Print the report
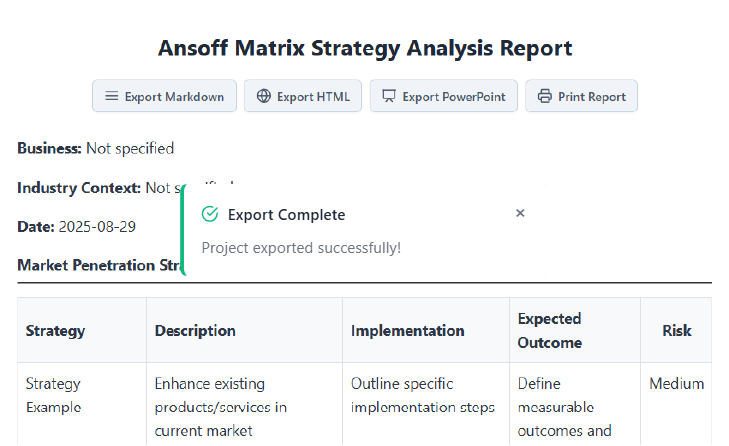The height and width of the screenshot is (446, 729). click(x=581, y=96)
